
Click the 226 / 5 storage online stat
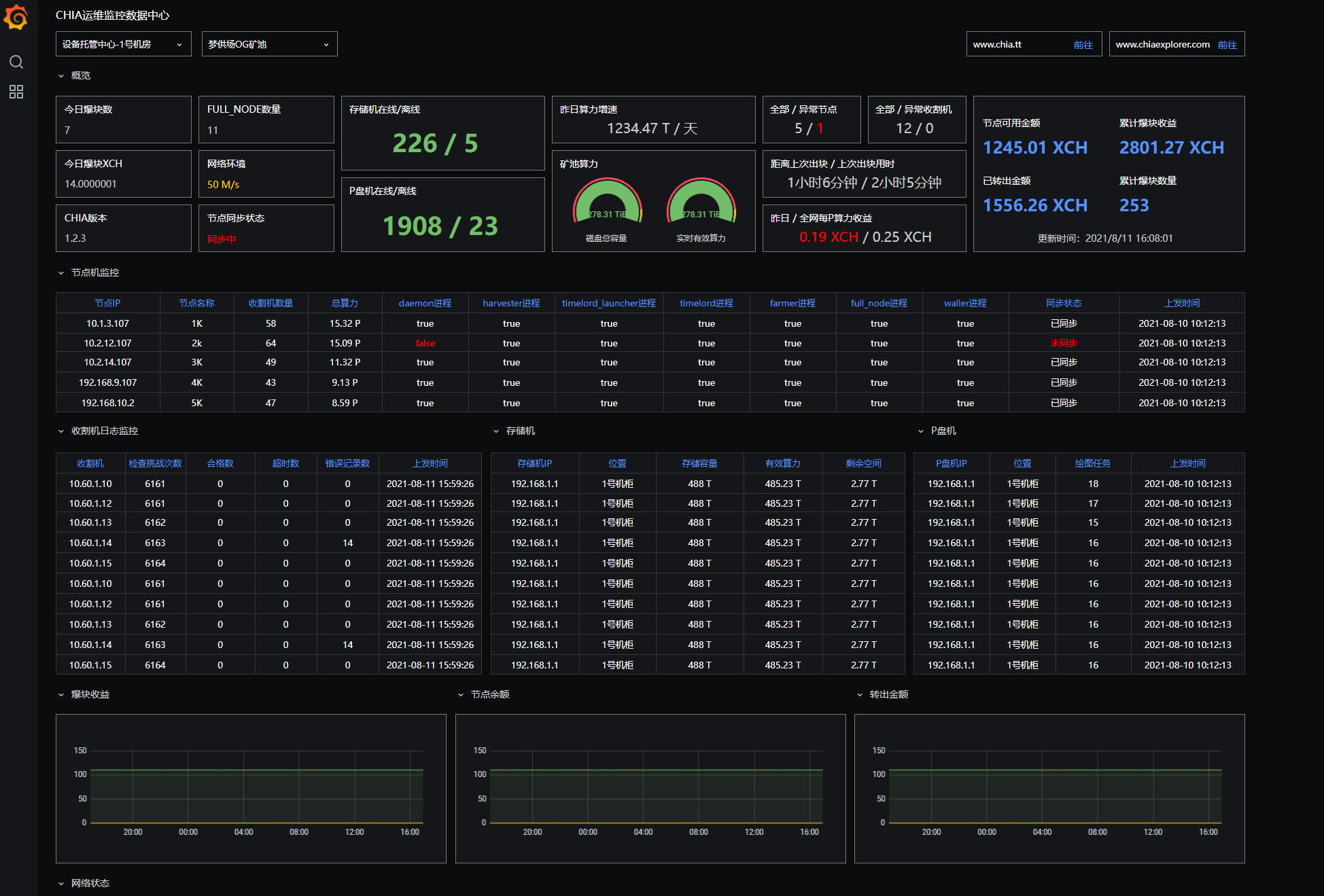[435, 143]
